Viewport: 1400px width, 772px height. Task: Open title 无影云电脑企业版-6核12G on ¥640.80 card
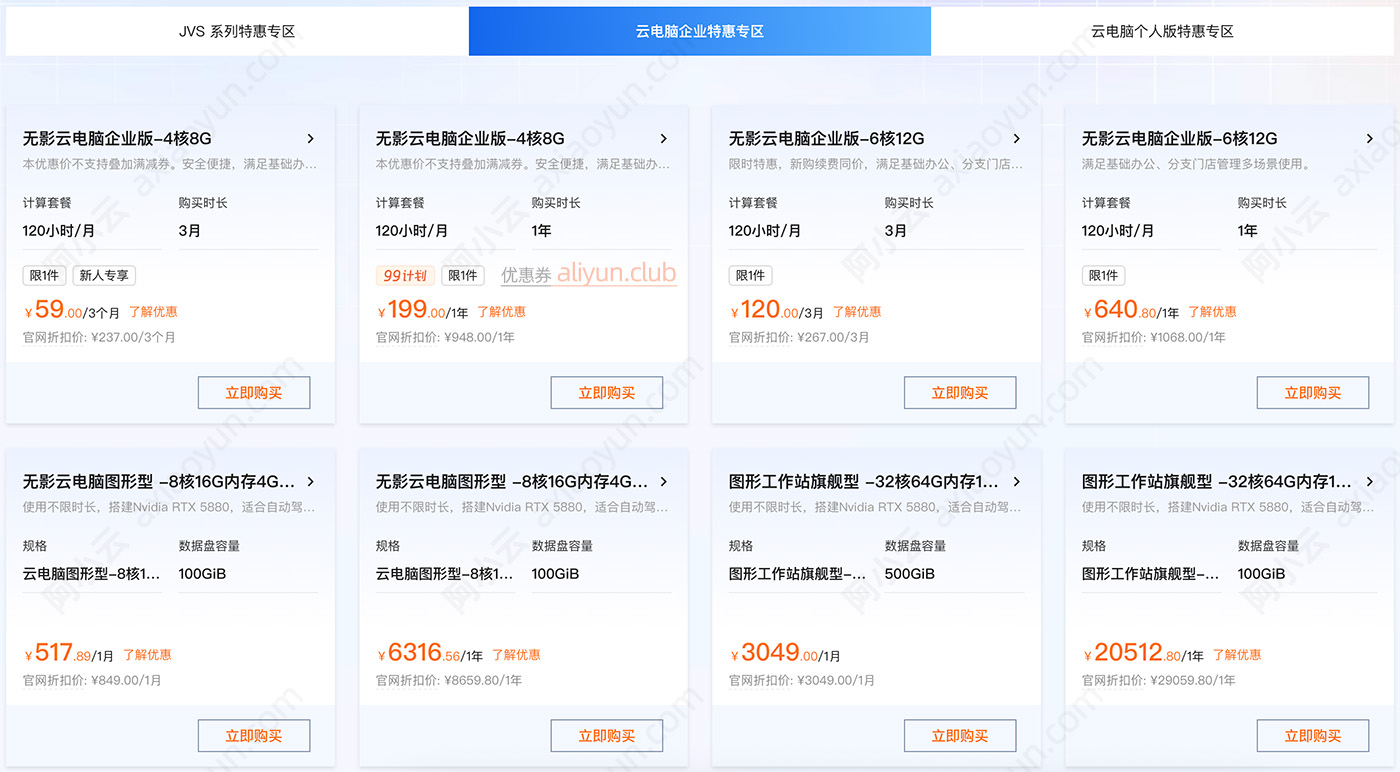point(1180,139)
